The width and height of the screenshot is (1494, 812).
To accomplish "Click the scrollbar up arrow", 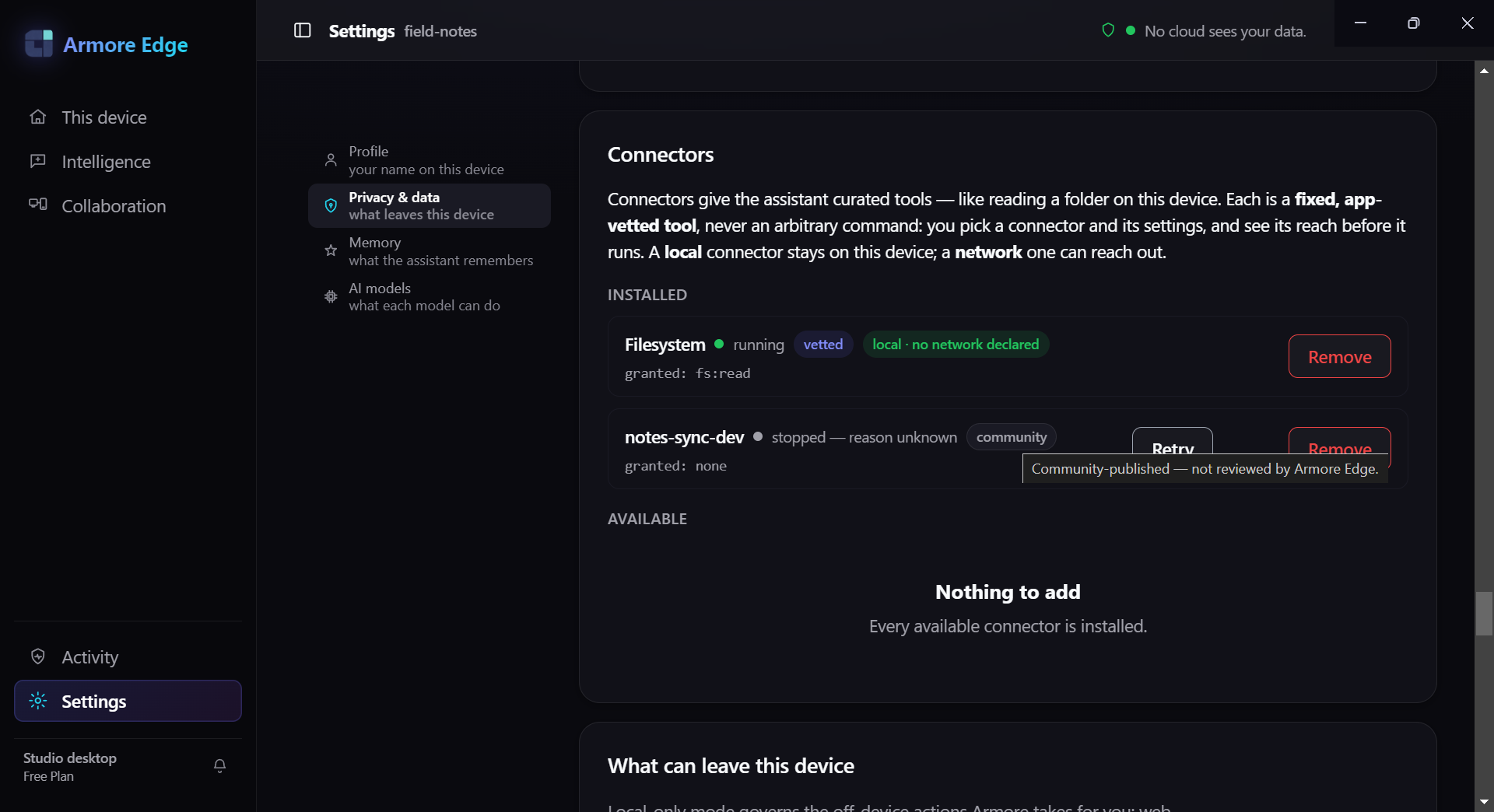I will click(1484, 71).
